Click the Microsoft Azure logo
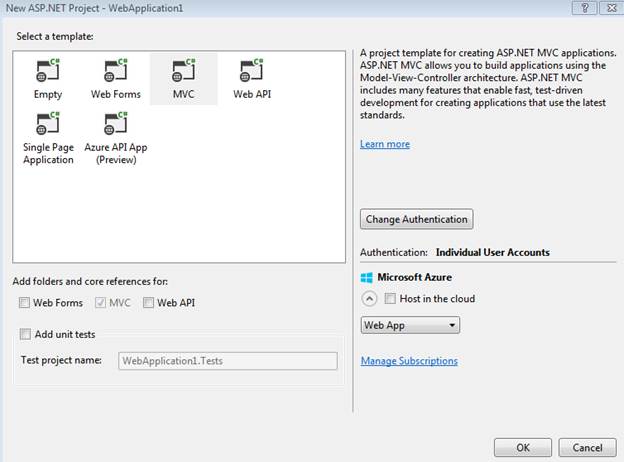 [367, 277]
